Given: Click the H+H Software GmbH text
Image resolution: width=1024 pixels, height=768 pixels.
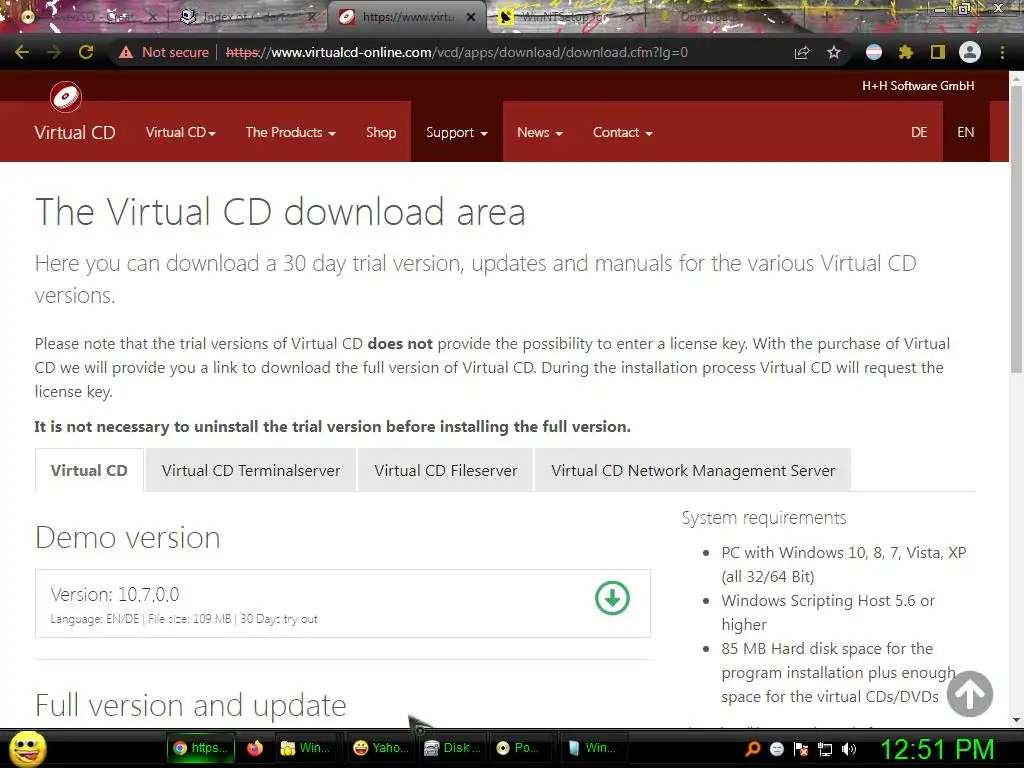Looking at the screenshot, I should click(918, 86).
